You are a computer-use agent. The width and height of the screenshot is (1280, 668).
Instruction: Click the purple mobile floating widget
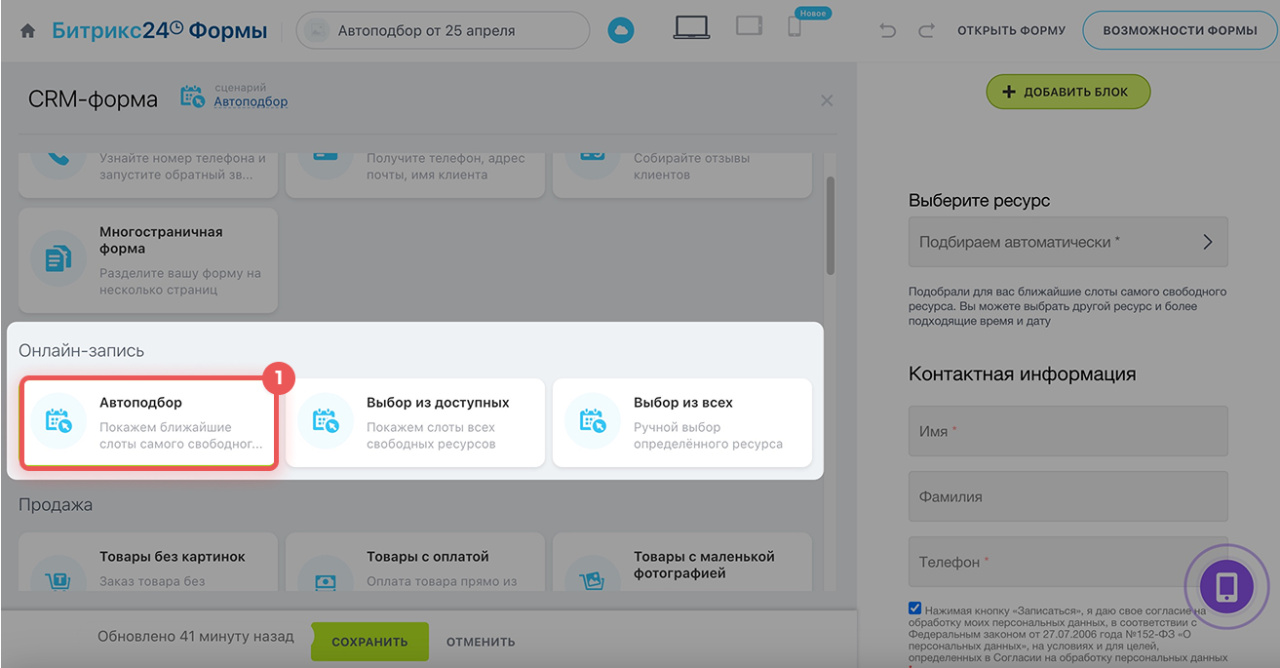click(x=1226, y=586)
